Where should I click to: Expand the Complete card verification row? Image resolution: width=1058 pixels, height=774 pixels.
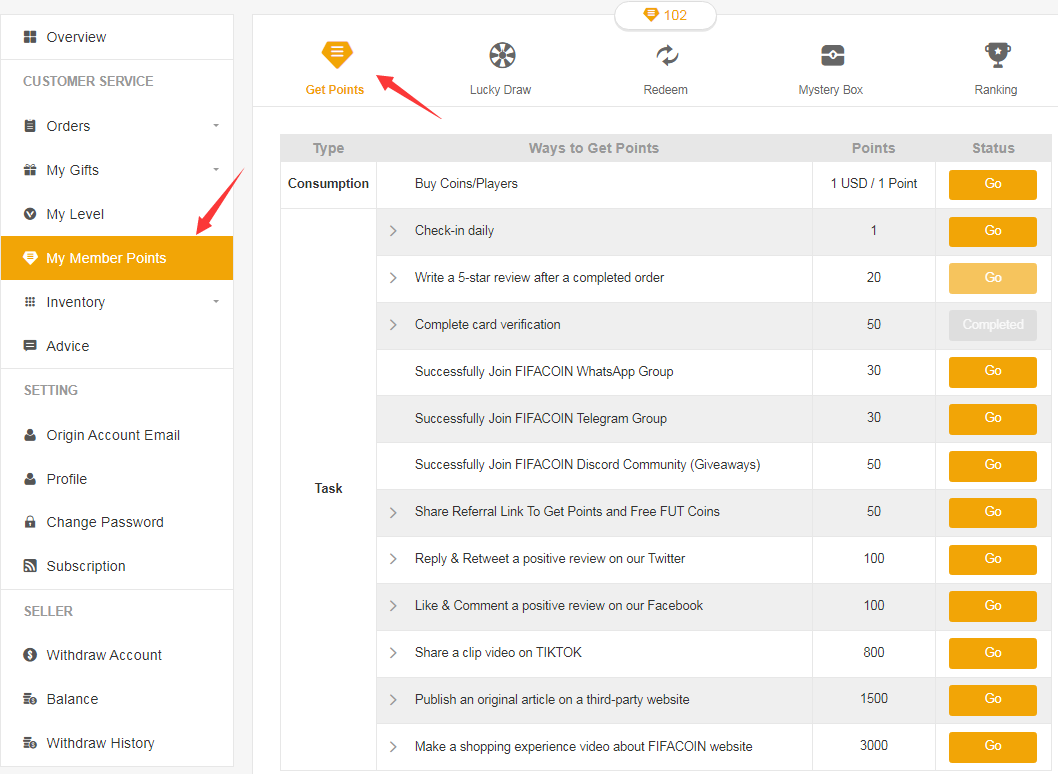click(x=393, y=325)
